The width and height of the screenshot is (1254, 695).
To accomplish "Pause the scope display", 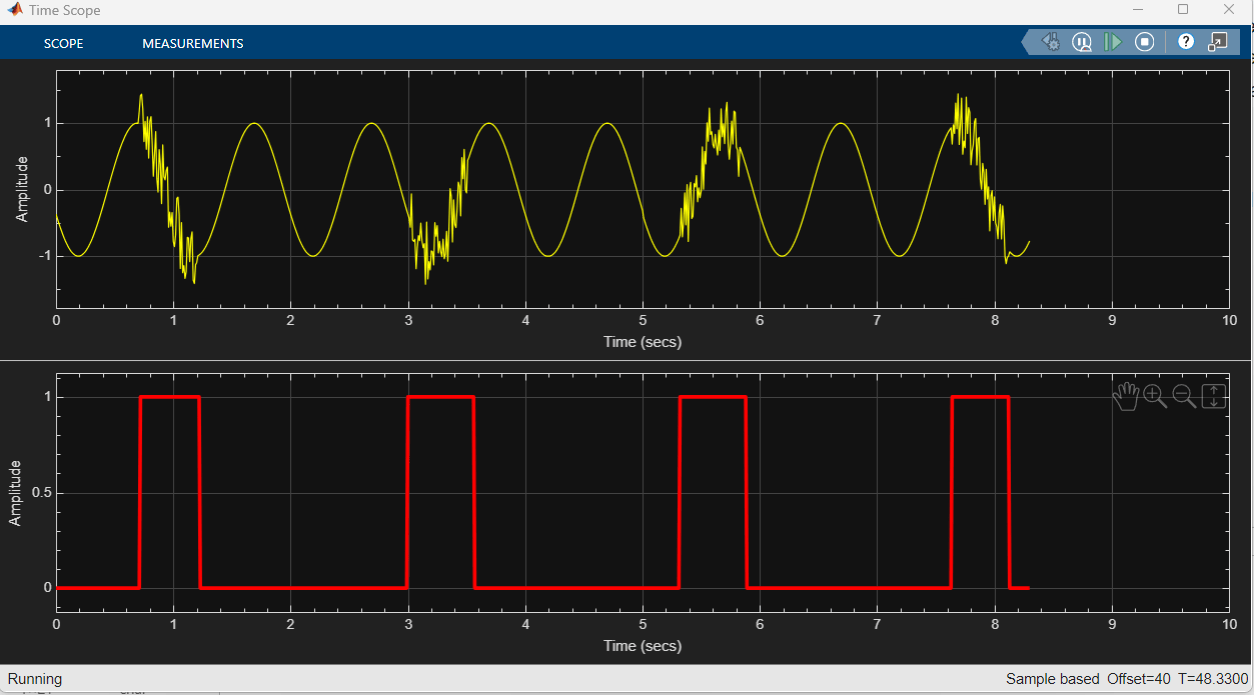I will tap(1082, 42).
